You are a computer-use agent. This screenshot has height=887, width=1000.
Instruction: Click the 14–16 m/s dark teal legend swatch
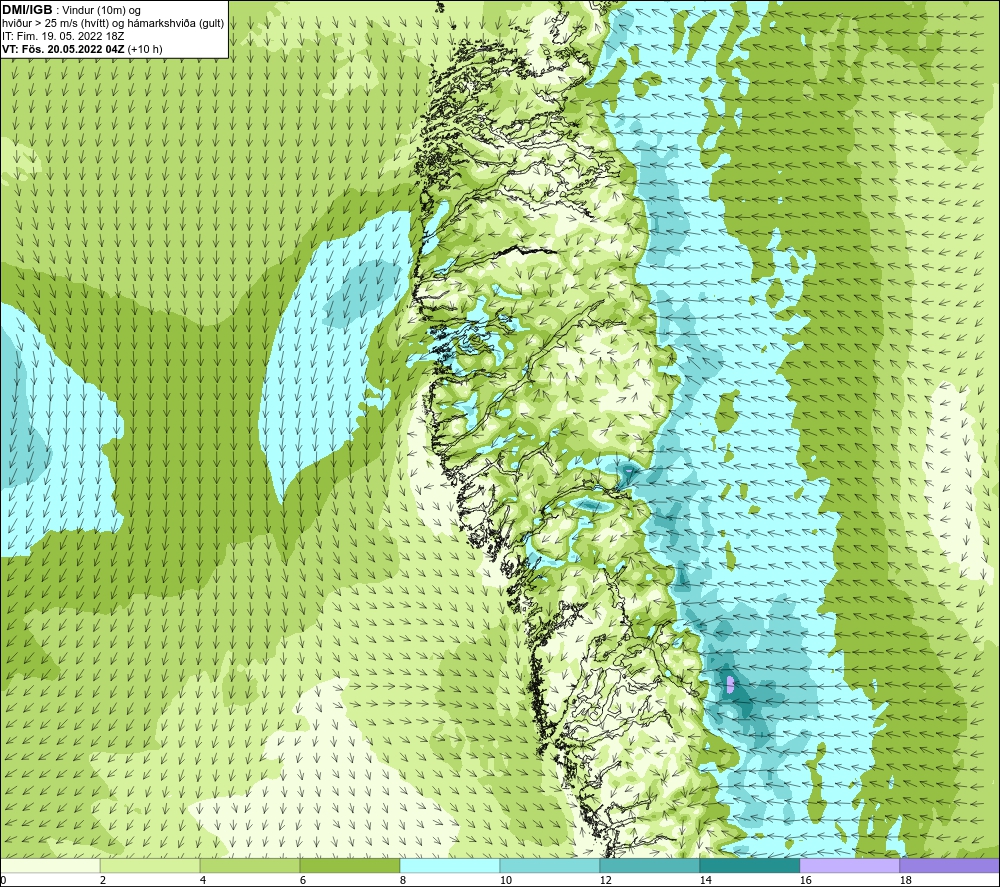[x=749, y=865]
